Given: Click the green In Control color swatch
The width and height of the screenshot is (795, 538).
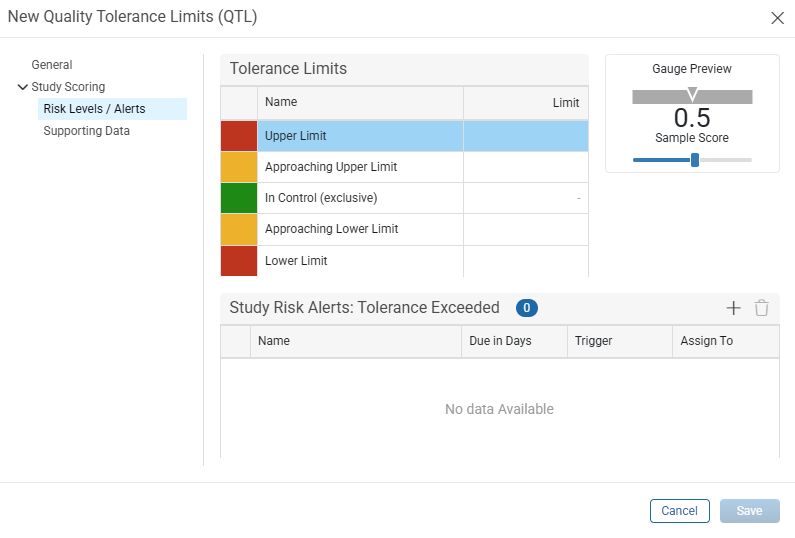Looking at the screenshot, I should coord(239,198).
